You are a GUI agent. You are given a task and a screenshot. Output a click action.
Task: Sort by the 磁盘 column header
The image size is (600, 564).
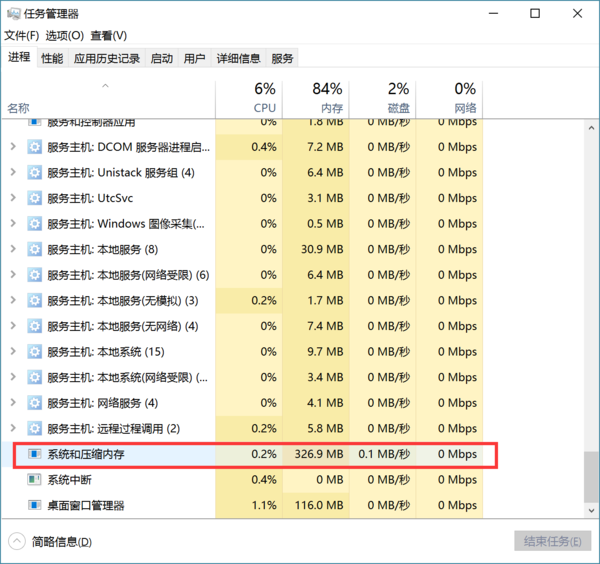tap(383, 99)
